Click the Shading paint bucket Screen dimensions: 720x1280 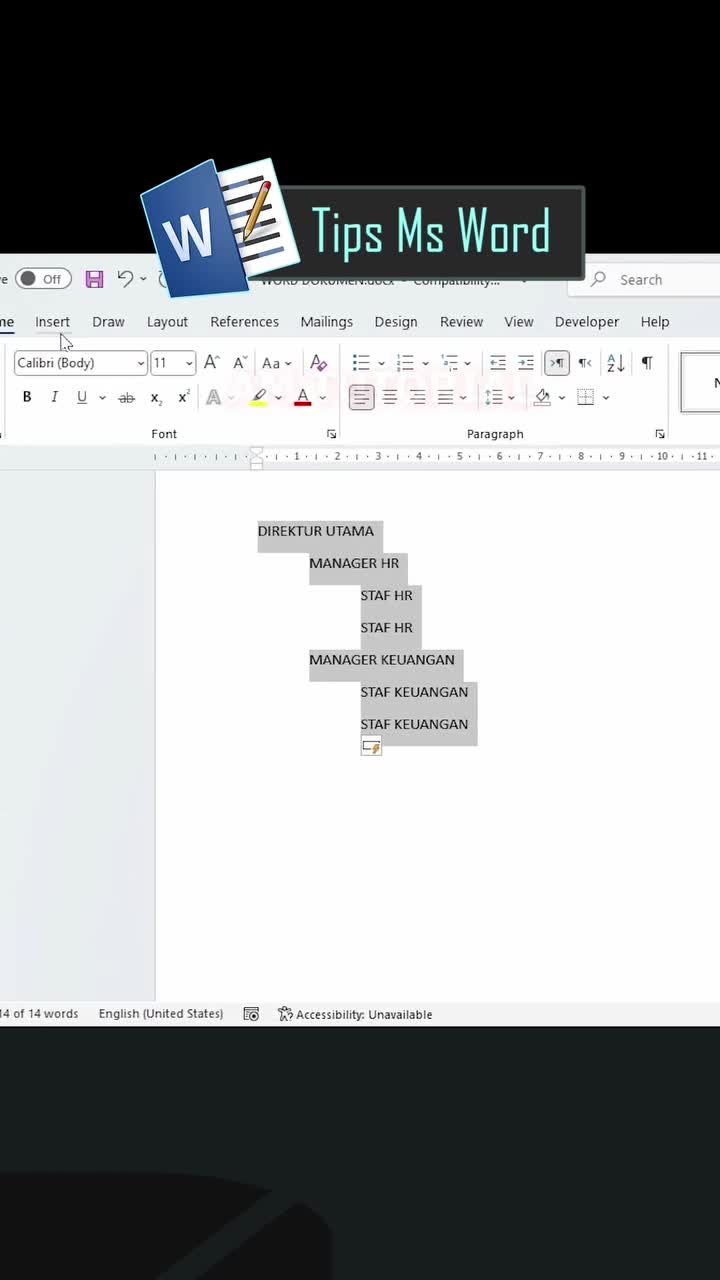pyautogui.click(x=543, y=397)
